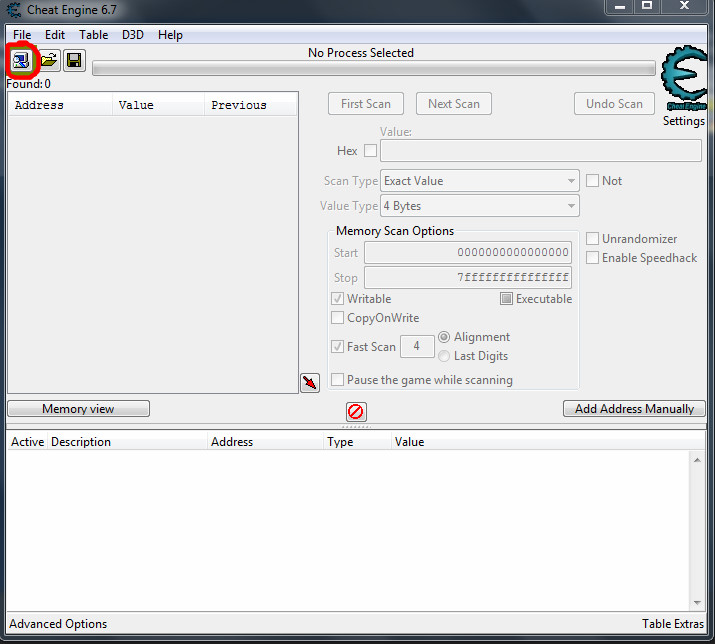Click the Found: 0 label
715x644 pixels.
point(28,84)
